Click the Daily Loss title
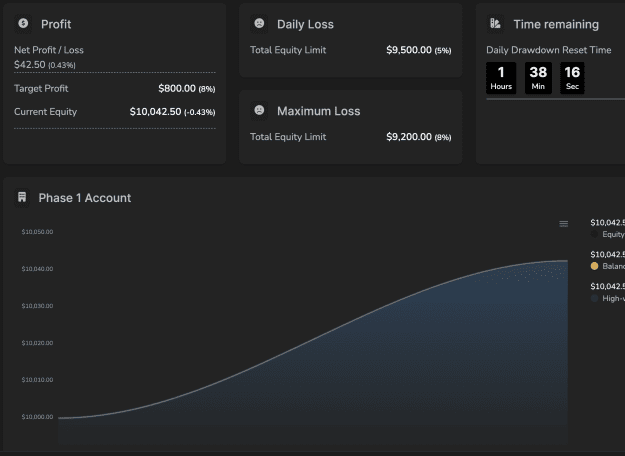This screenshot has height=456, width=625. tap(305, 24)
